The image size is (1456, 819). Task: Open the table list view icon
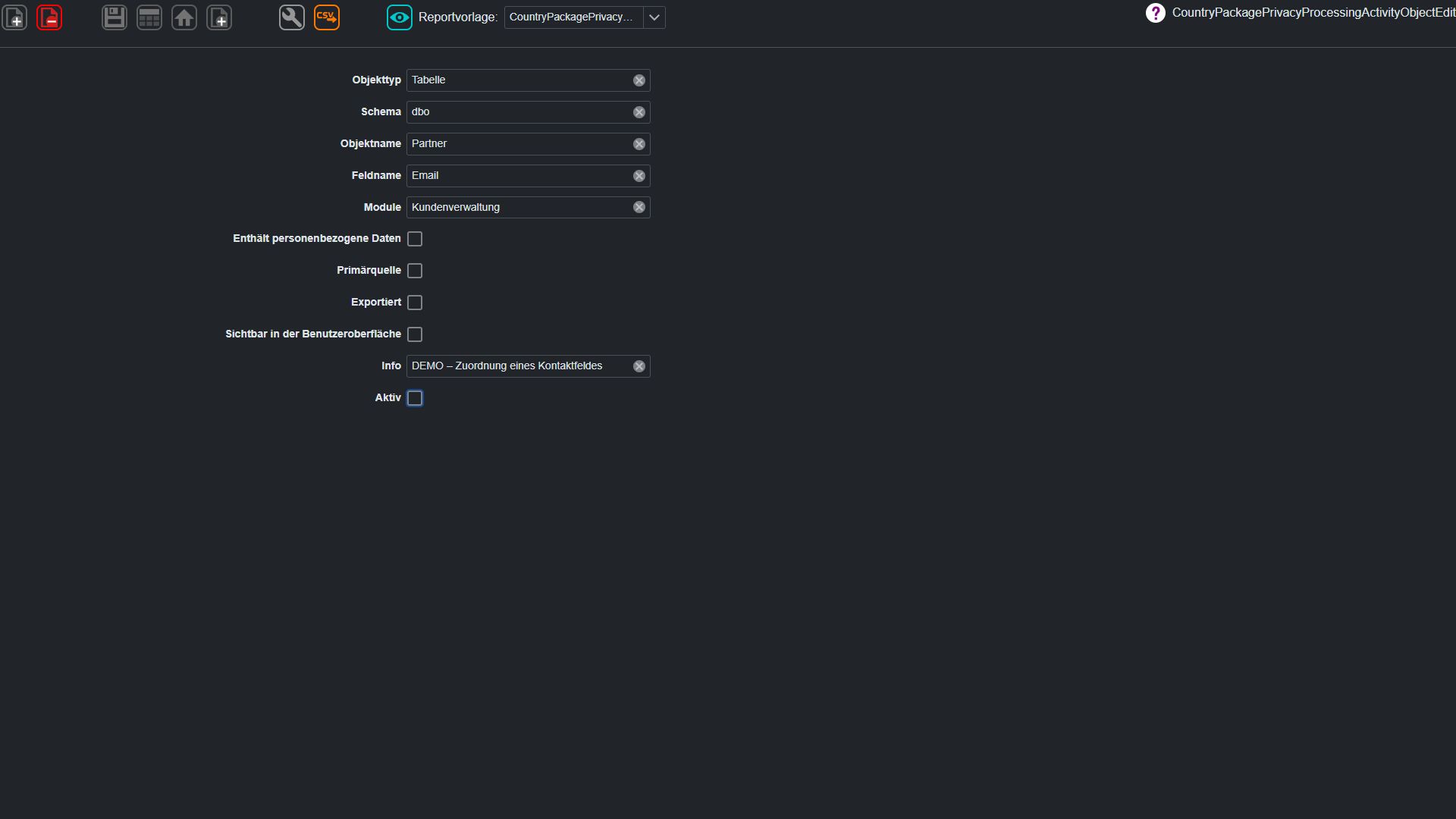[149, 17]
